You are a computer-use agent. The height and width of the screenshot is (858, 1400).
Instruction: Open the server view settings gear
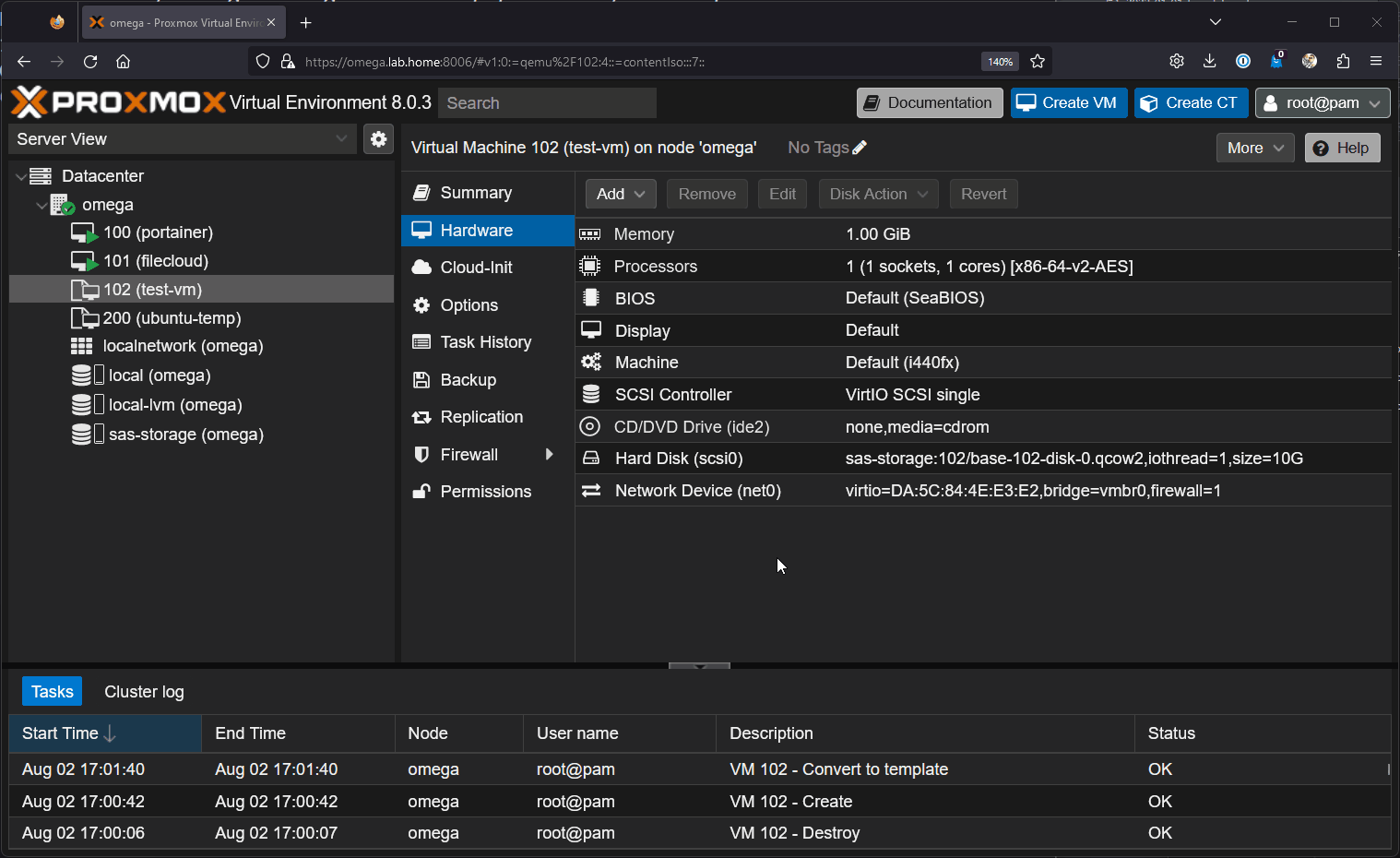[378, 139]
